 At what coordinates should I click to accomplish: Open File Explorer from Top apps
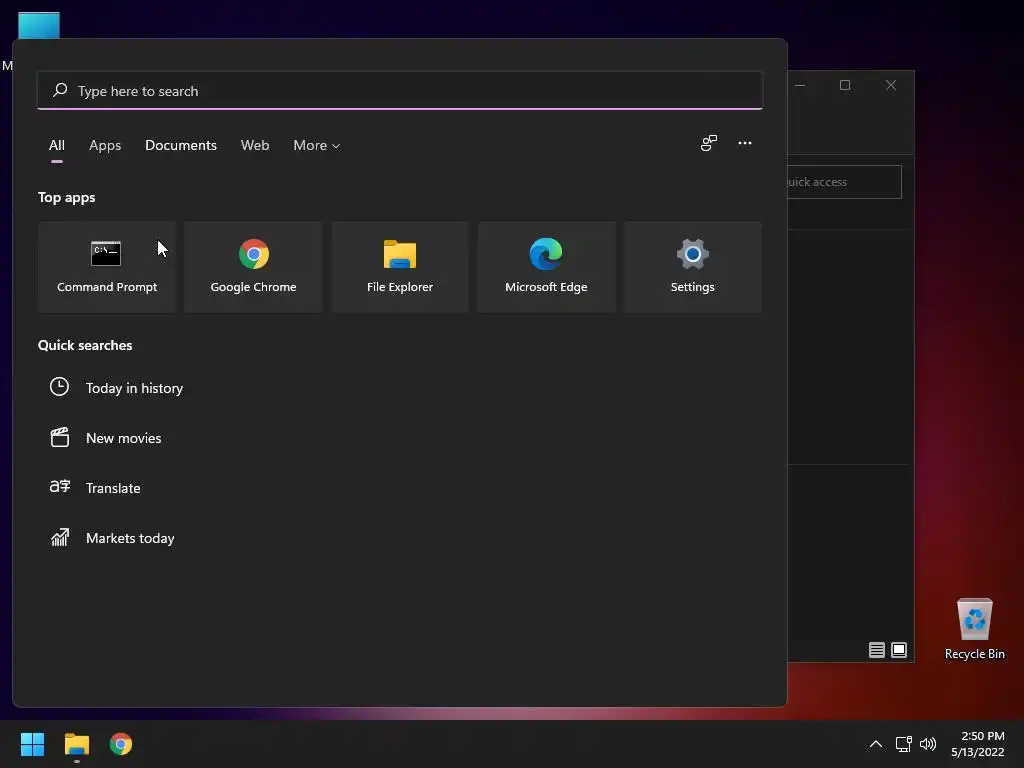(x=400, y=267)
